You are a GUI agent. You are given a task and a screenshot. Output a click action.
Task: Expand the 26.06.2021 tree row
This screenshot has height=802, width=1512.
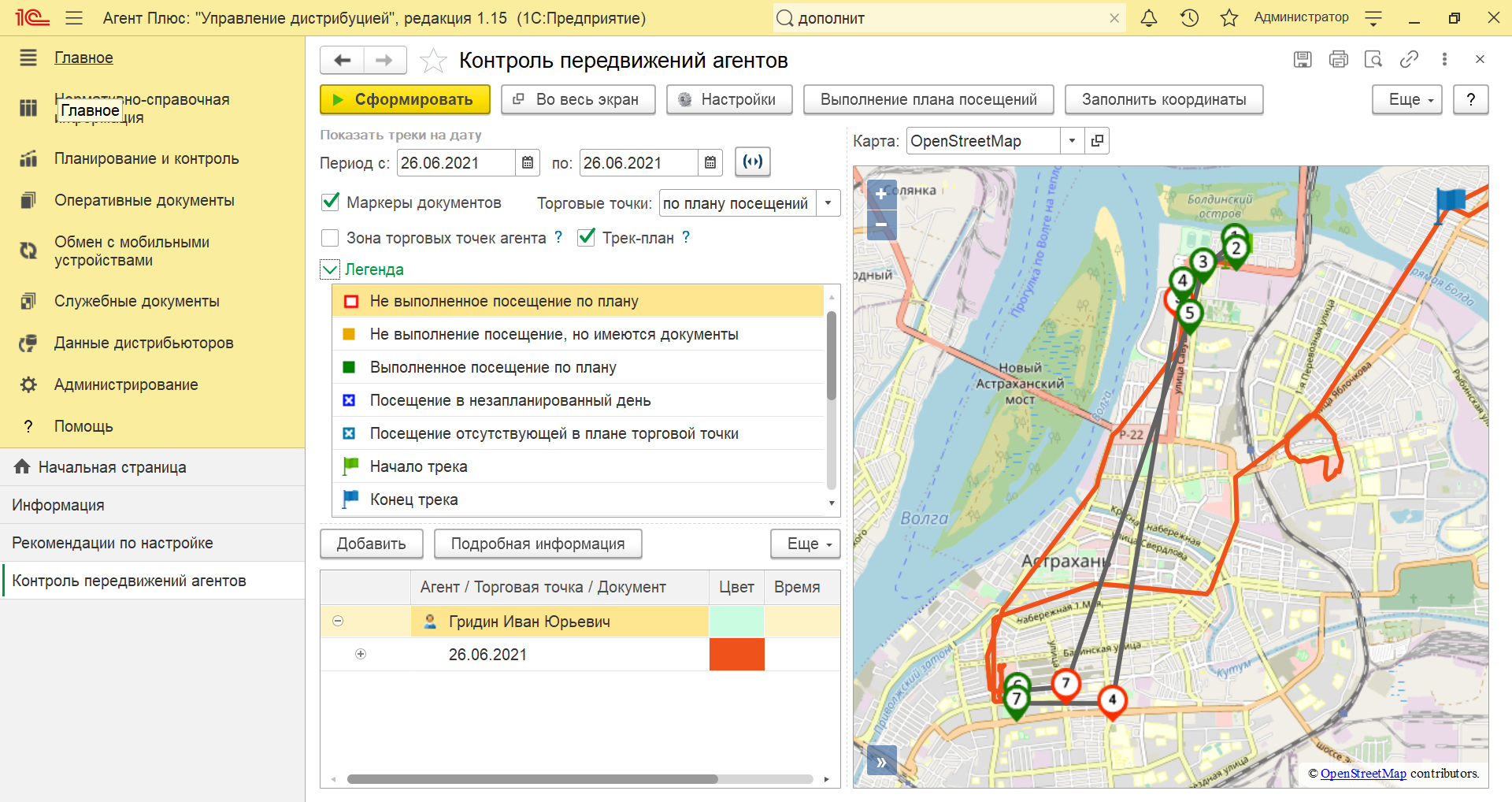coord(361,654)
